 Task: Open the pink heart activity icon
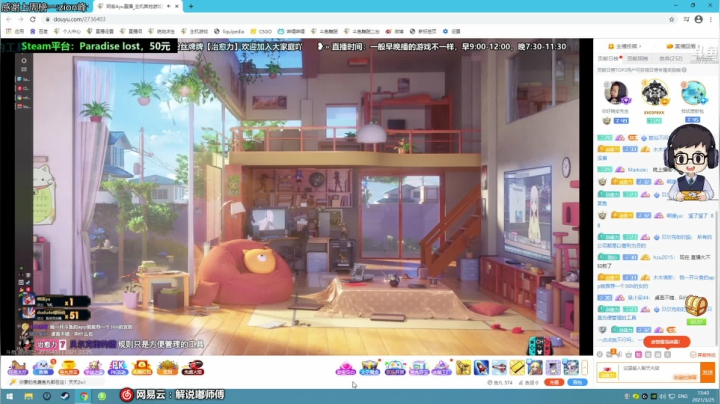click(x=345, y=368)
